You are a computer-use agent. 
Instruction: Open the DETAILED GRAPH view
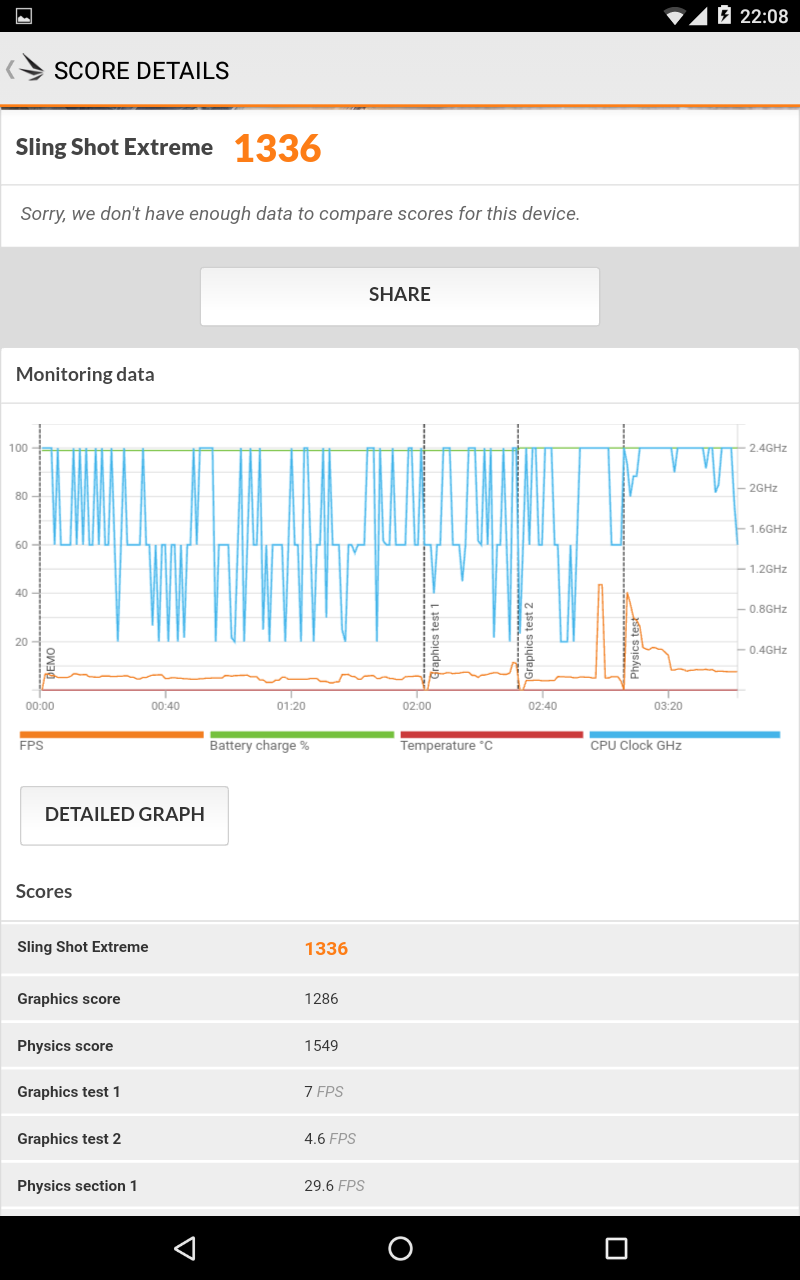tap(125, 815)
